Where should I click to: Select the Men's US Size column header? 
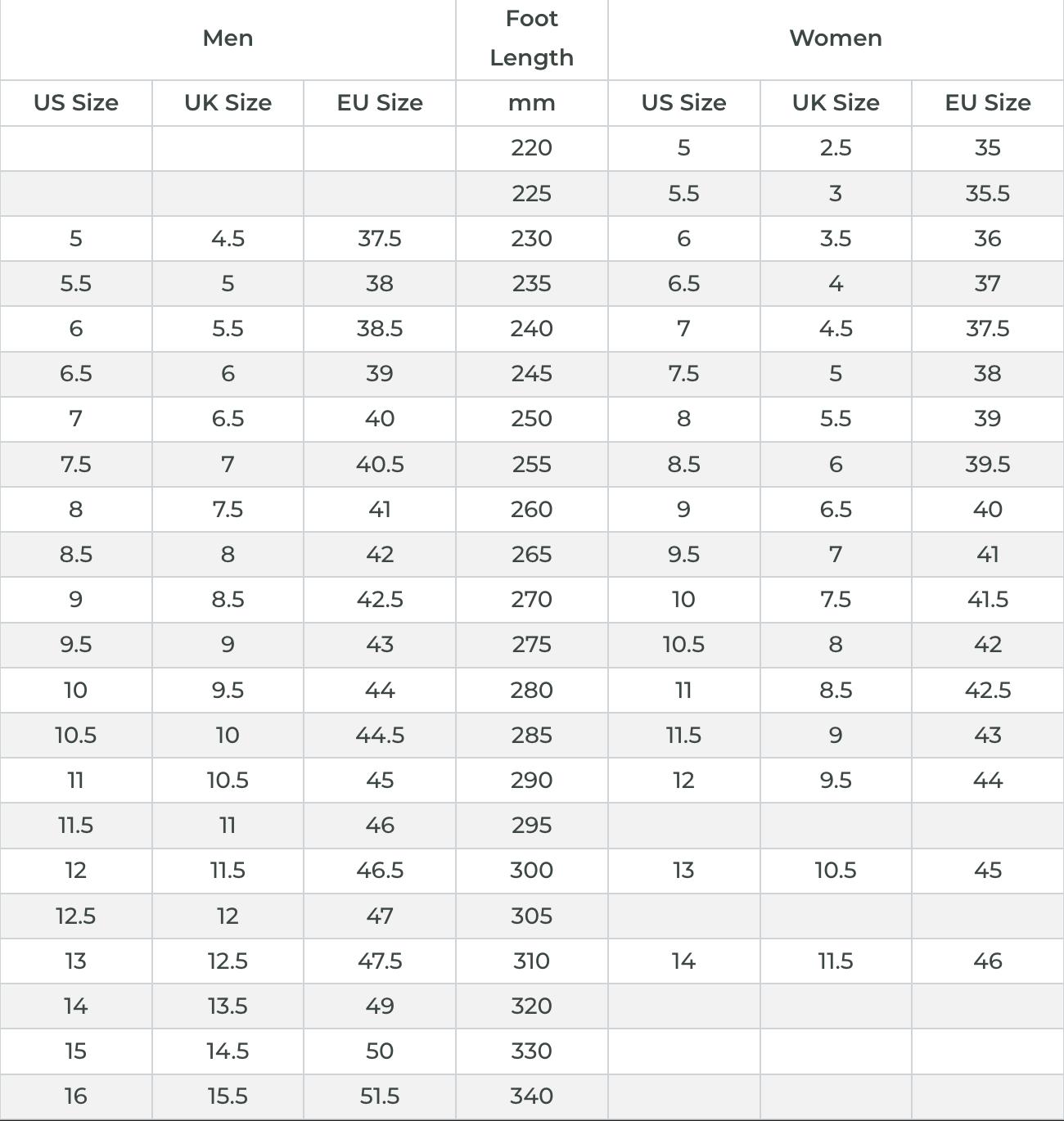pos(76,103)
